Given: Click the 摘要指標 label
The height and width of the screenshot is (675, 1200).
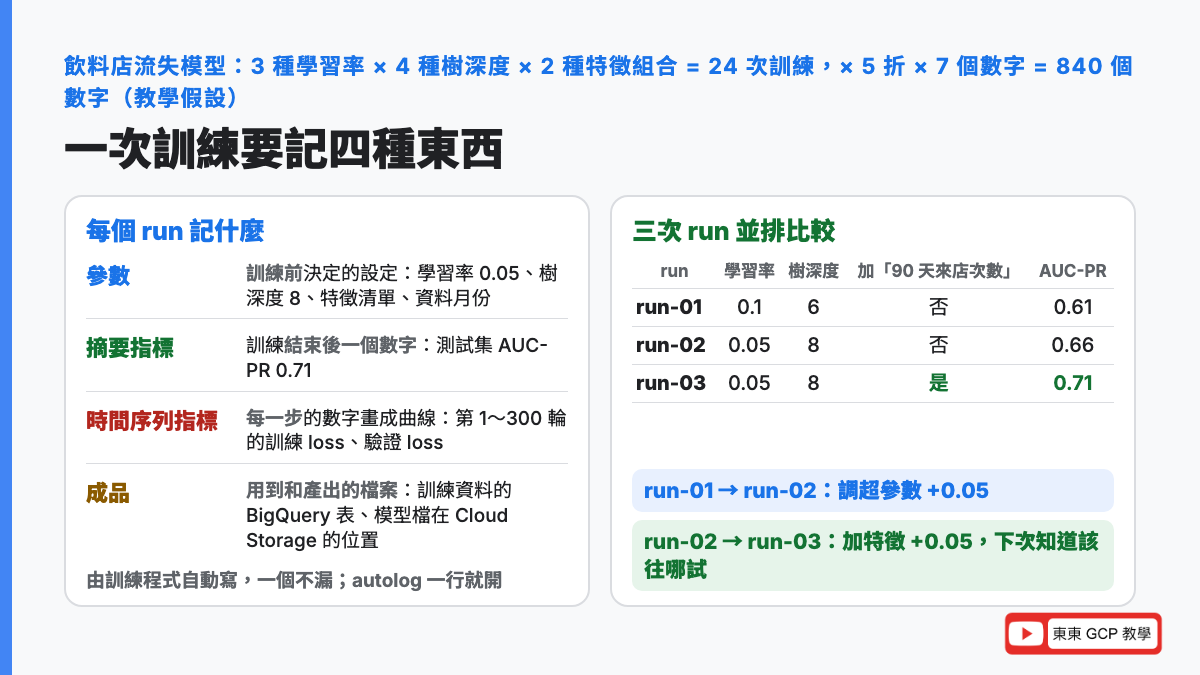Looking at the screenshot, I should coord(130,348).
